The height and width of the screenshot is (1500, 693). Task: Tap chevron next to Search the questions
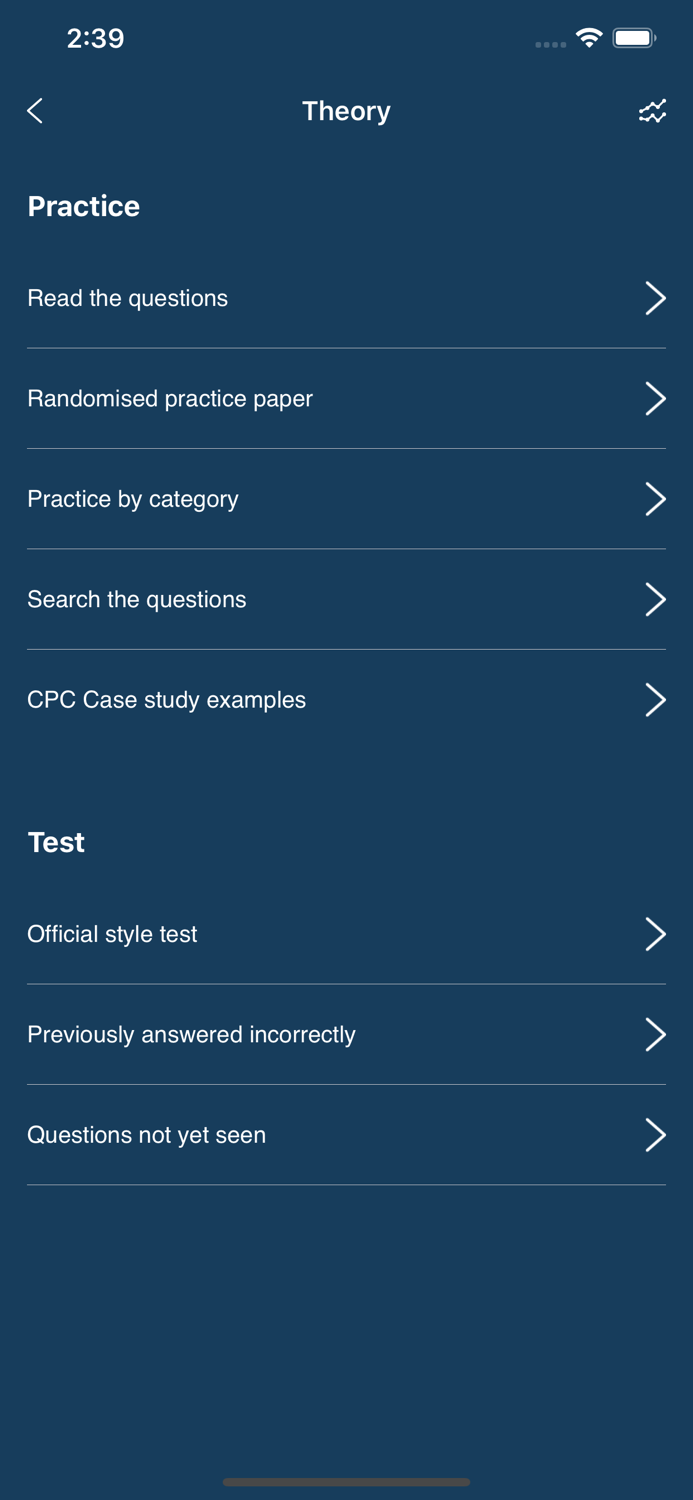click(x=655, y=600)
